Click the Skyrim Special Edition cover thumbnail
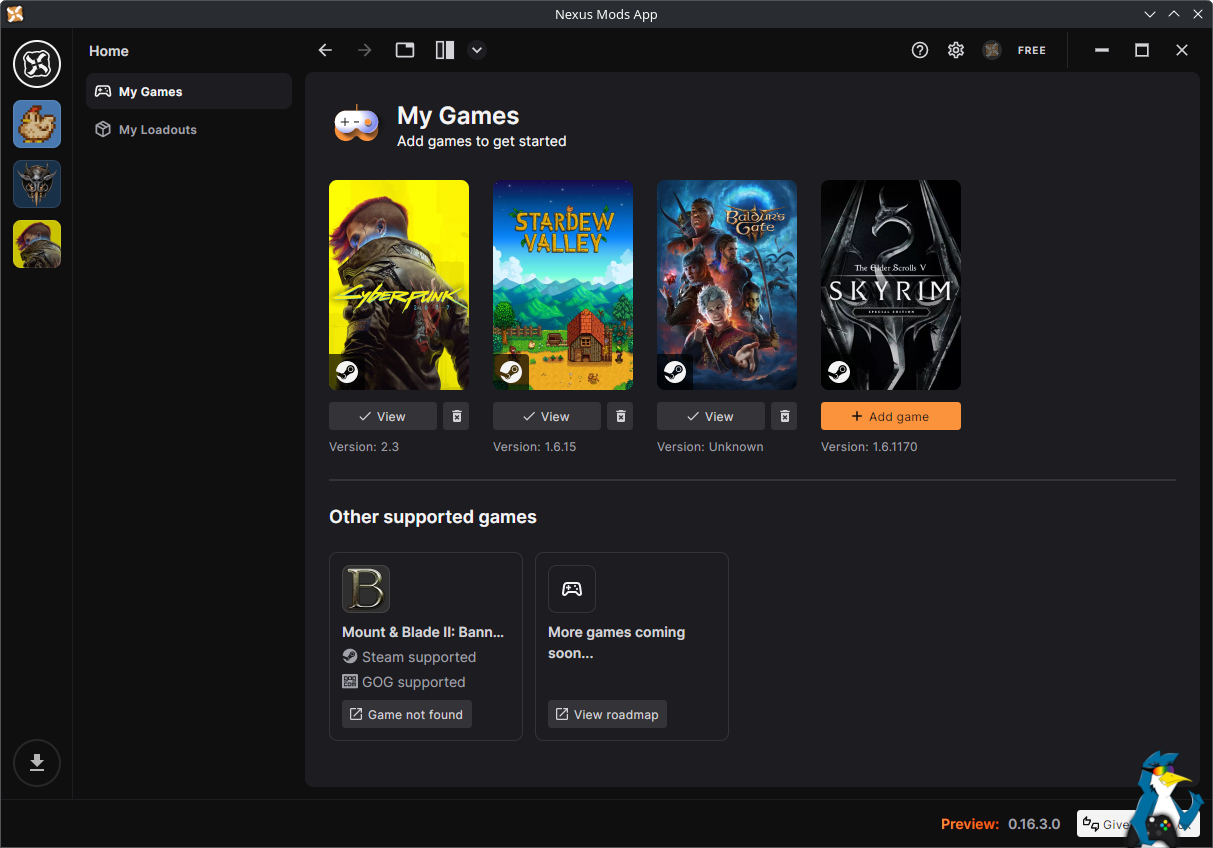This screenshot has height=848, width=1213. tap(891, 285)
